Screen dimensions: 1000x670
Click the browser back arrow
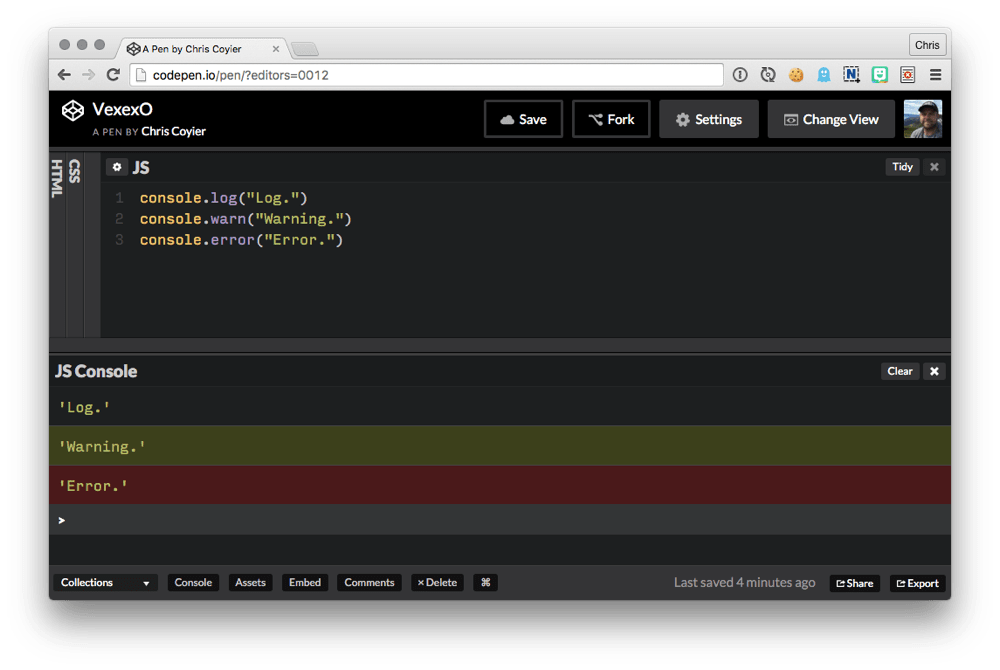pyautogui.click(x=64, y=74)
